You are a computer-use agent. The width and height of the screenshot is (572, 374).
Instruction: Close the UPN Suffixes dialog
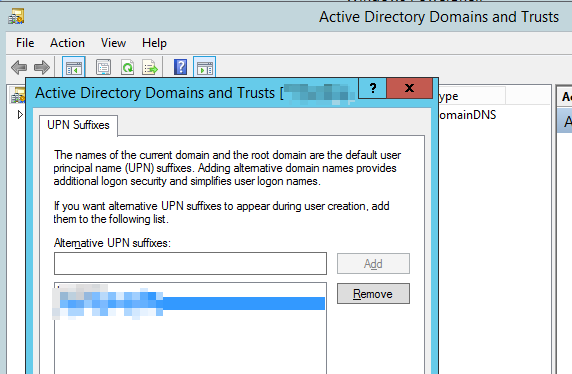click(x=410, y=88)
